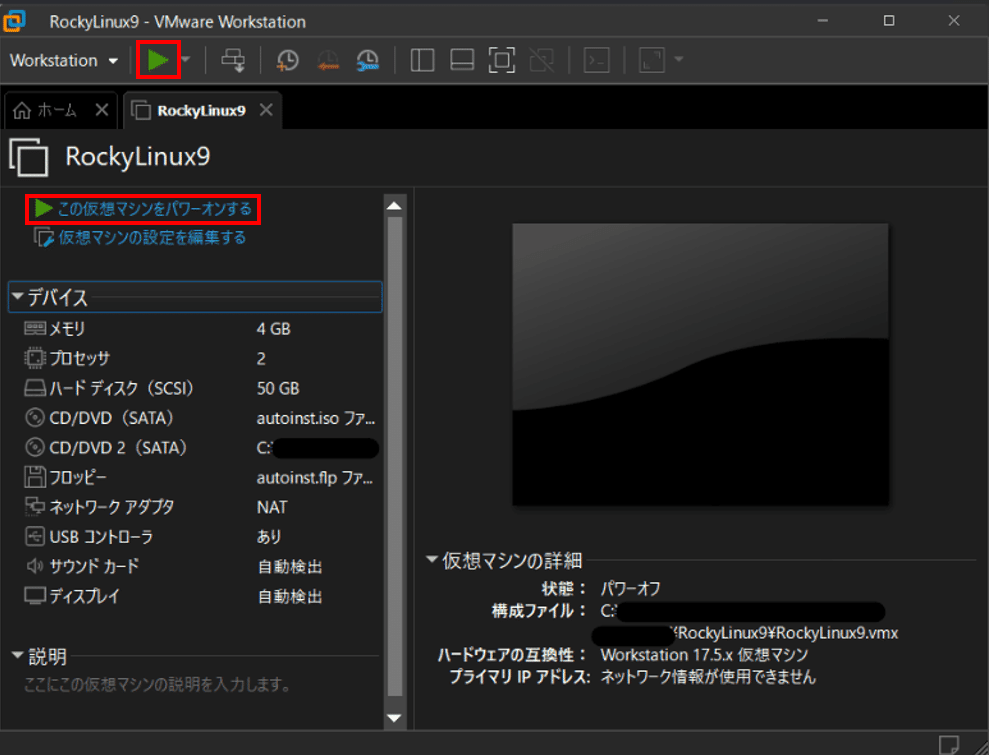The image size is (989, 755).
Task: Collapse the デバイス section
Action: tap(17, 296)
